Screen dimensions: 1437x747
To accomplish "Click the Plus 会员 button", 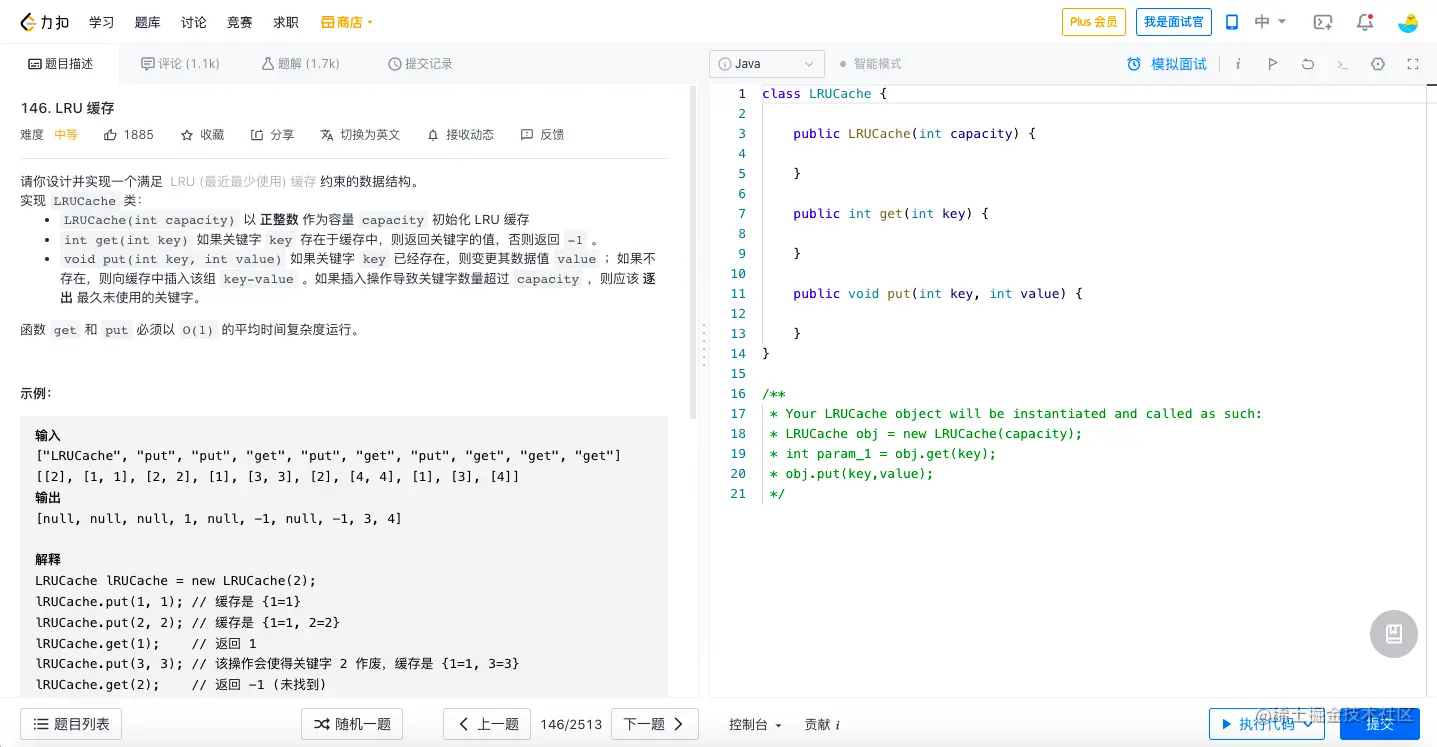I will 1094,22.
